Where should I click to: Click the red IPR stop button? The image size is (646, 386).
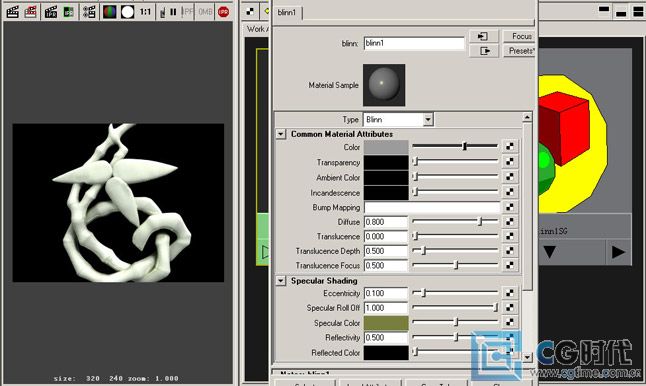click(223, 12)
